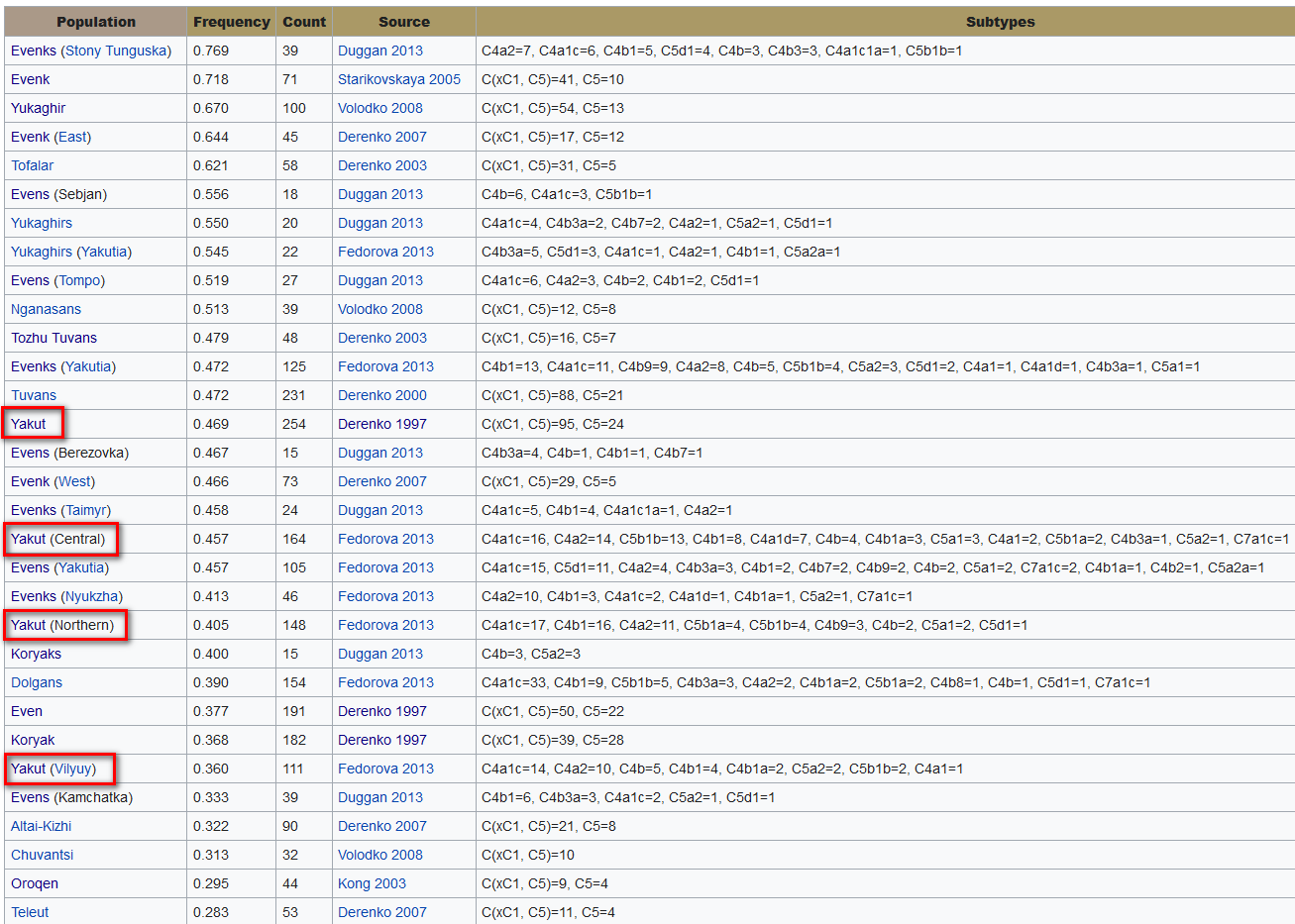Open Duggan 2013 in Evens (Sebjan) row
The width and height of the screenshot is (1295, 924).
pos(380,194)
